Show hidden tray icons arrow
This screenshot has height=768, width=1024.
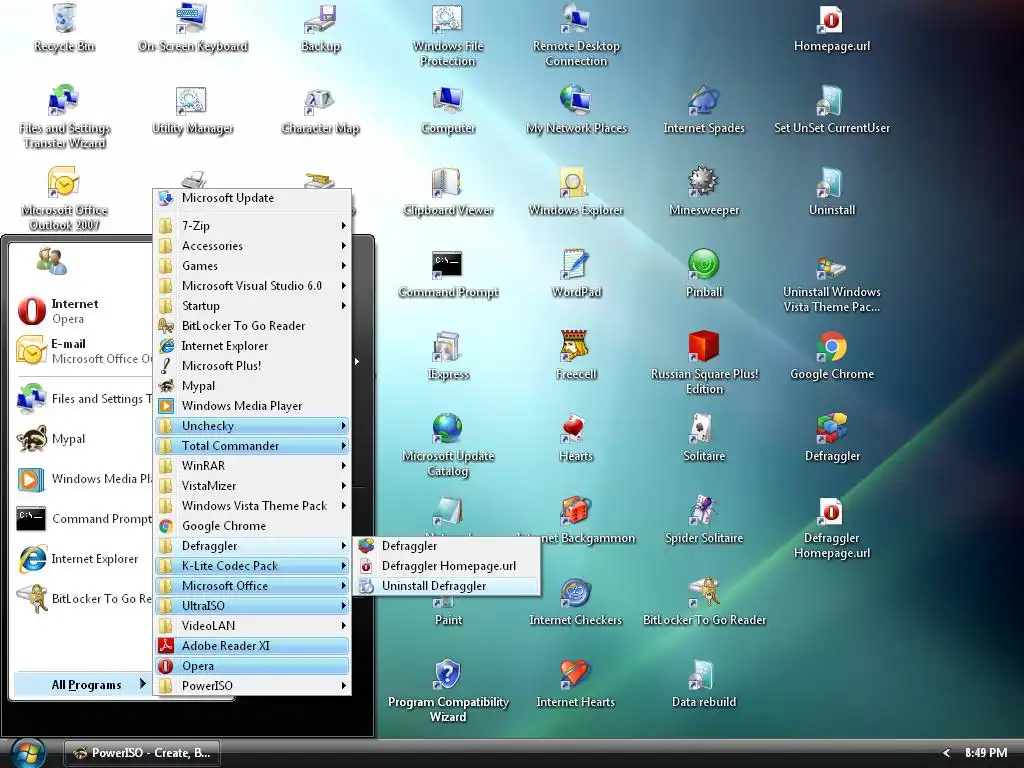[945, 753]
